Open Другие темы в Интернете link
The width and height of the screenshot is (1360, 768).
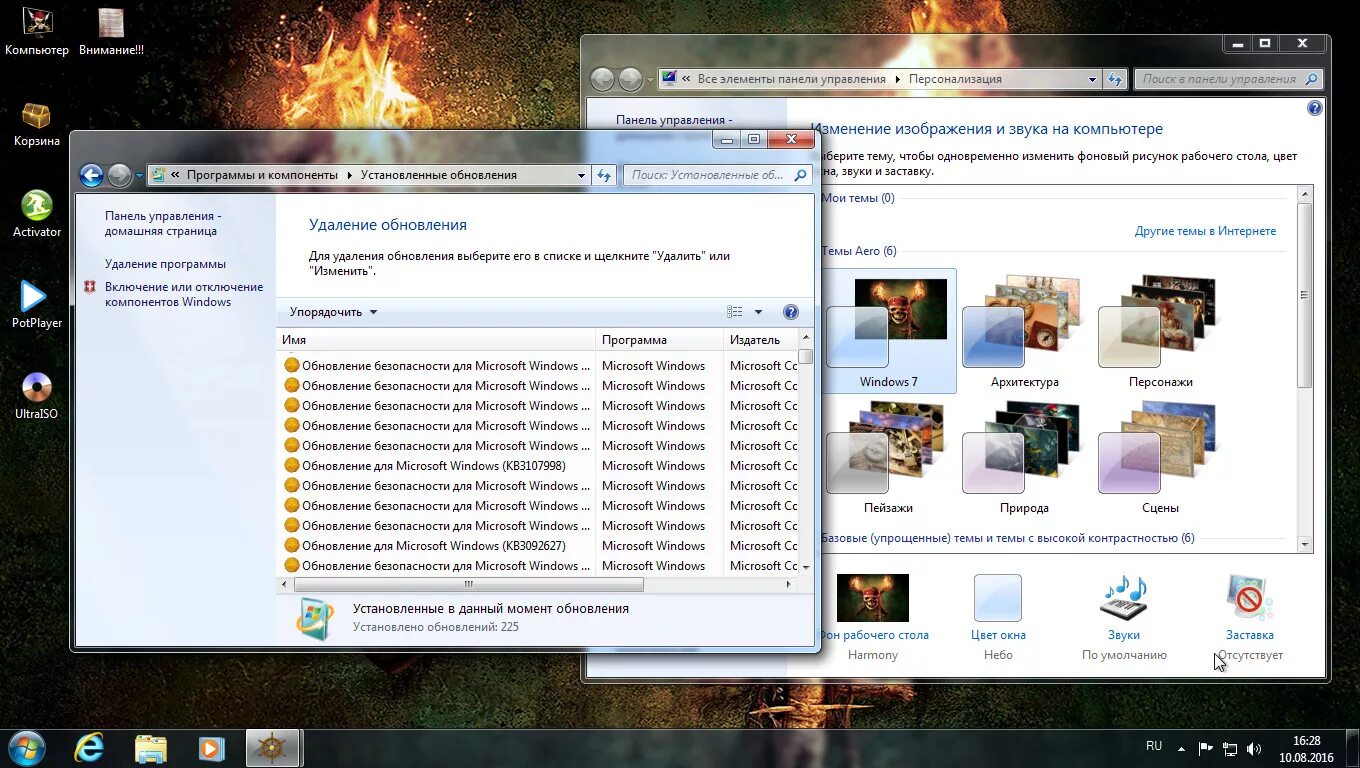(1205, 230)
